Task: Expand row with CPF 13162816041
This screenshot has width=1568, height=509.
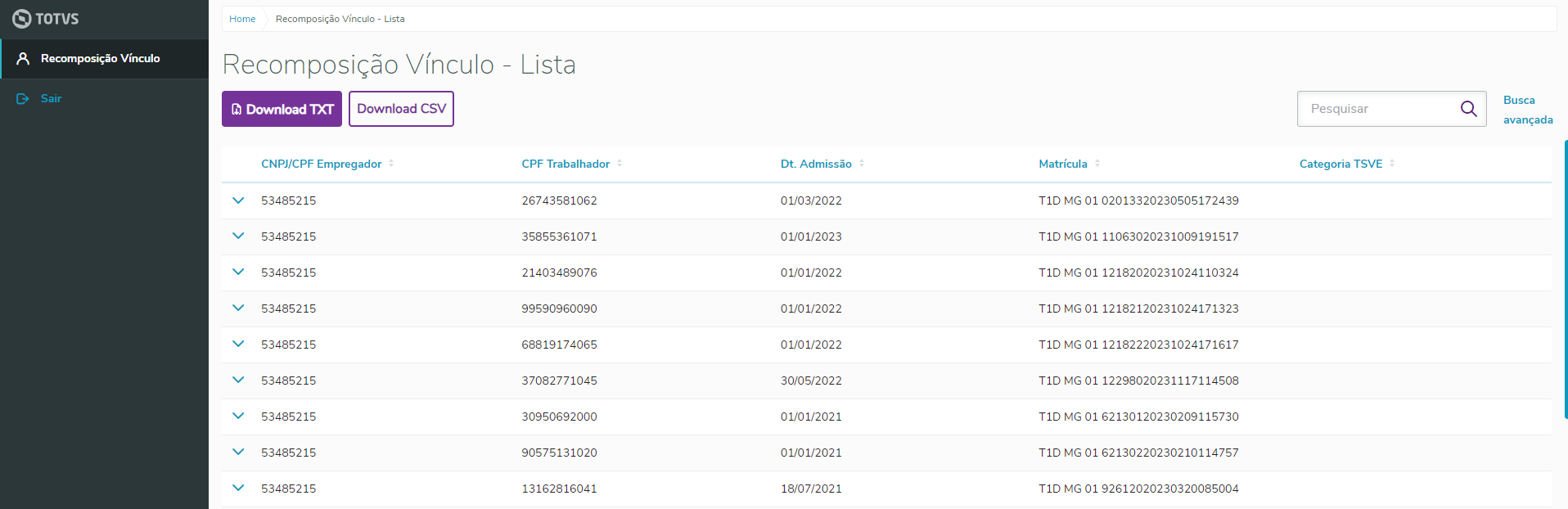Action: click(238, 489)
